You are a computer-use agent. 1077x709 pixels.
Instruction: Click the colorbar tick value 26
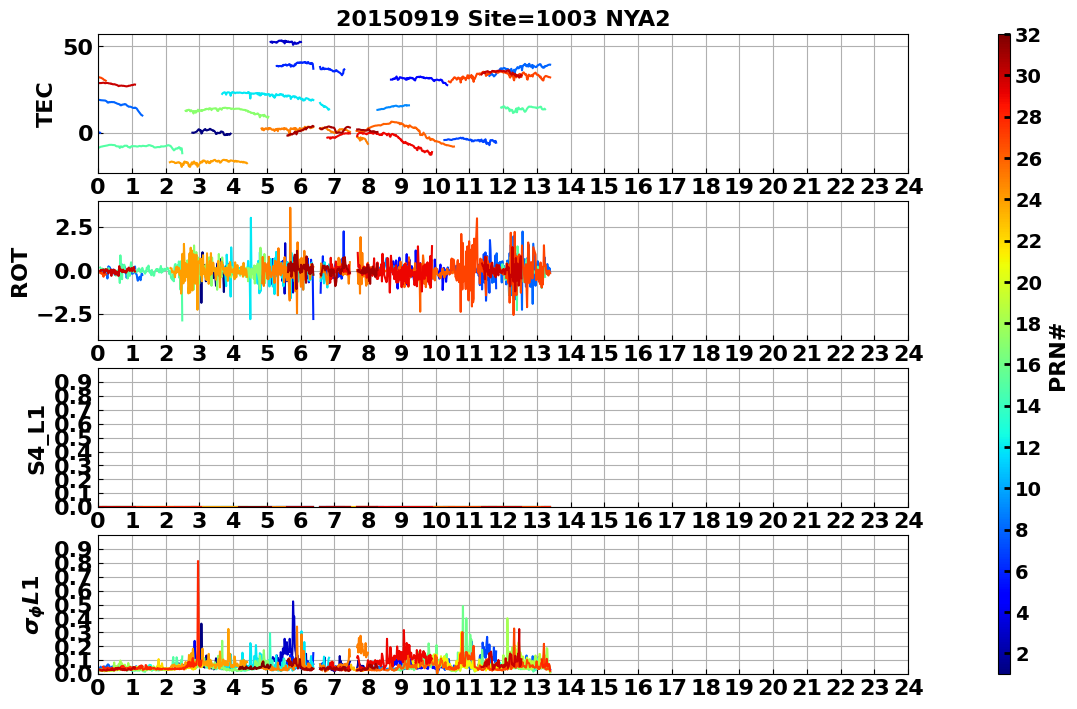[1028, 159]
